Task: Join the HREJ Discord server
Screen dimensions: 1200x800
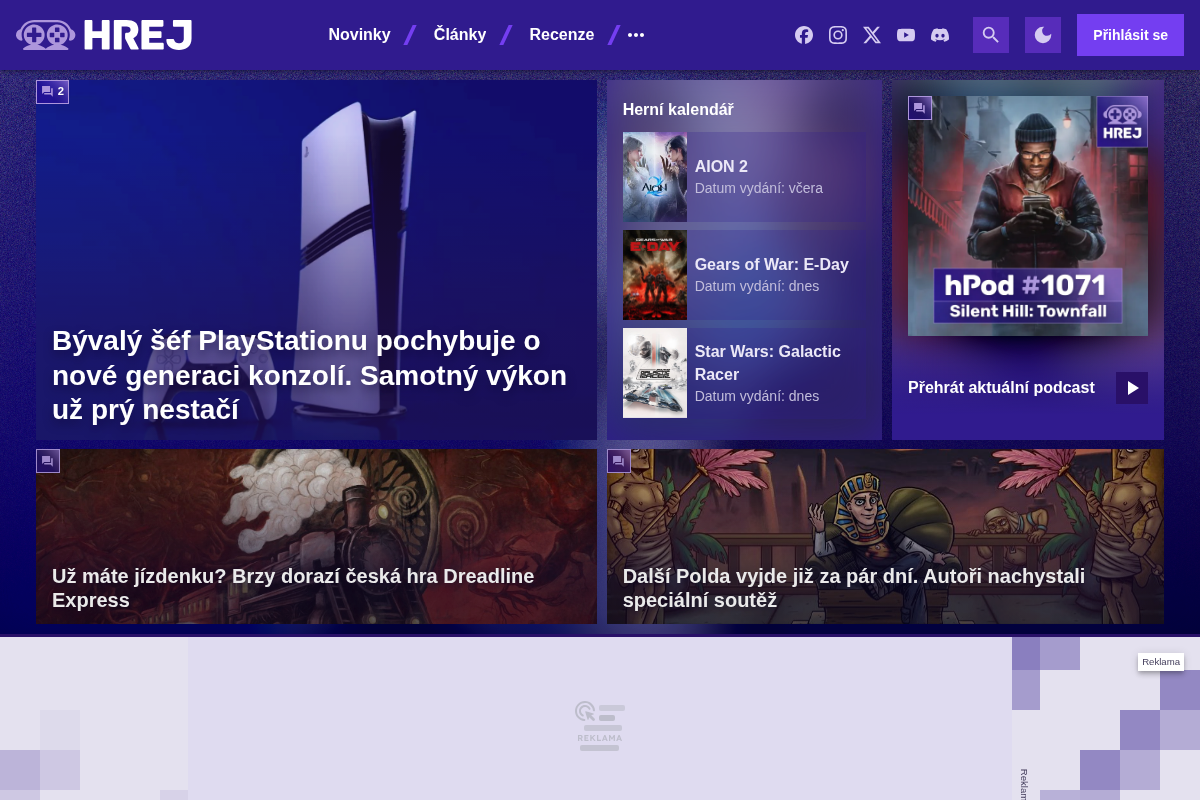Action: [940, 35]
